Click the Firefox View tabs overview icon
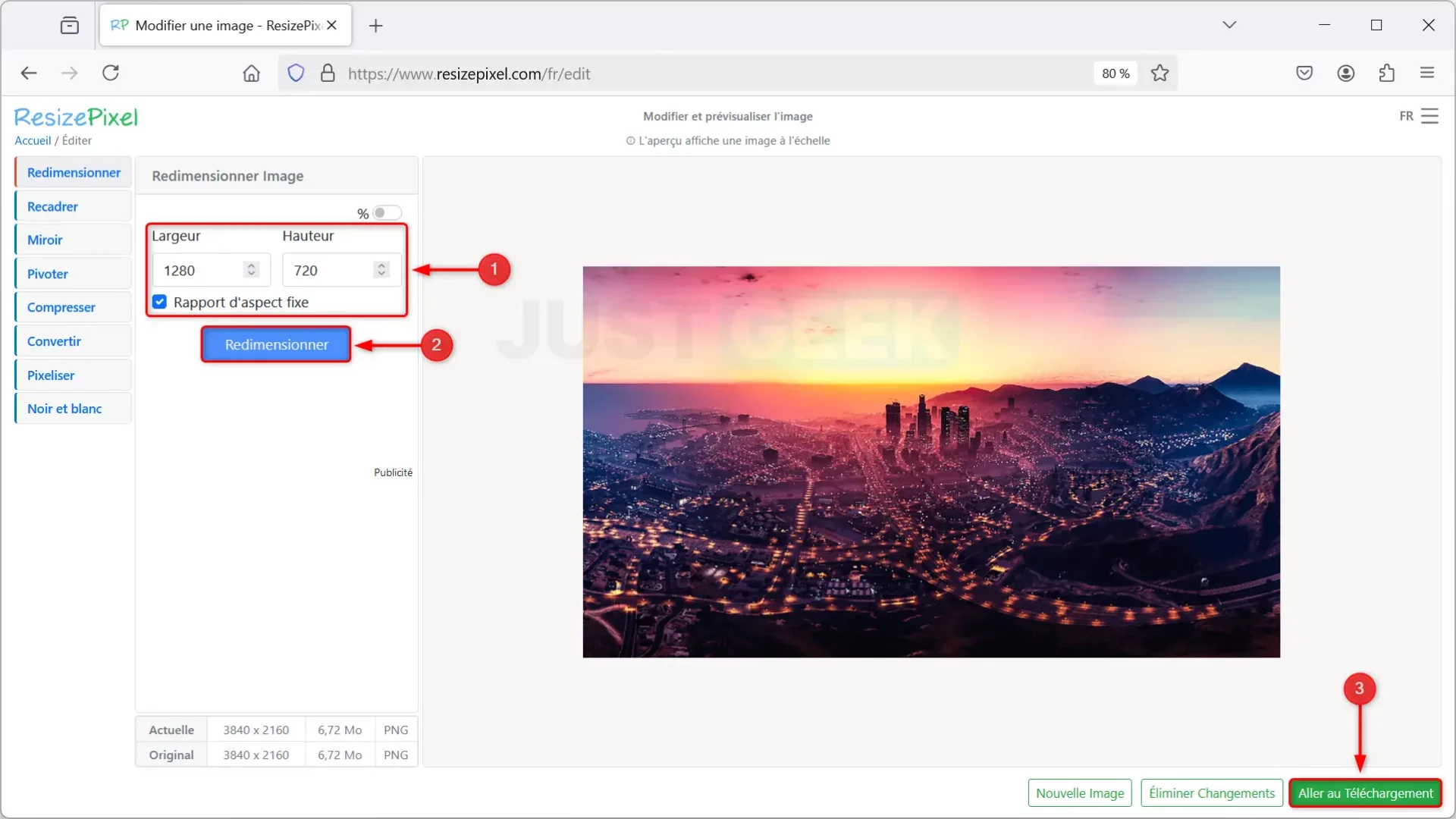This screenshot has width=1456, height=819. (69, 25)
